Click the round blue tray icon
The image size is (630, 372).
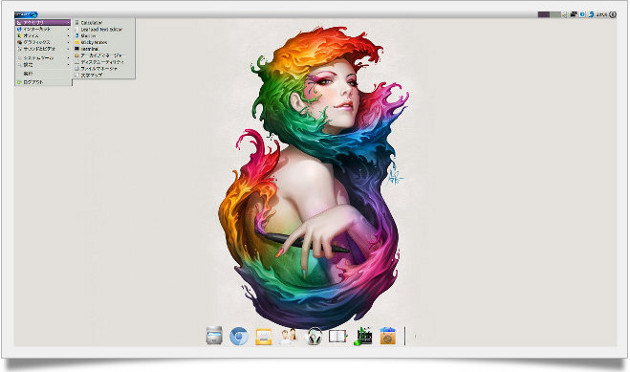pyautogui.click(x=583, y=14)
